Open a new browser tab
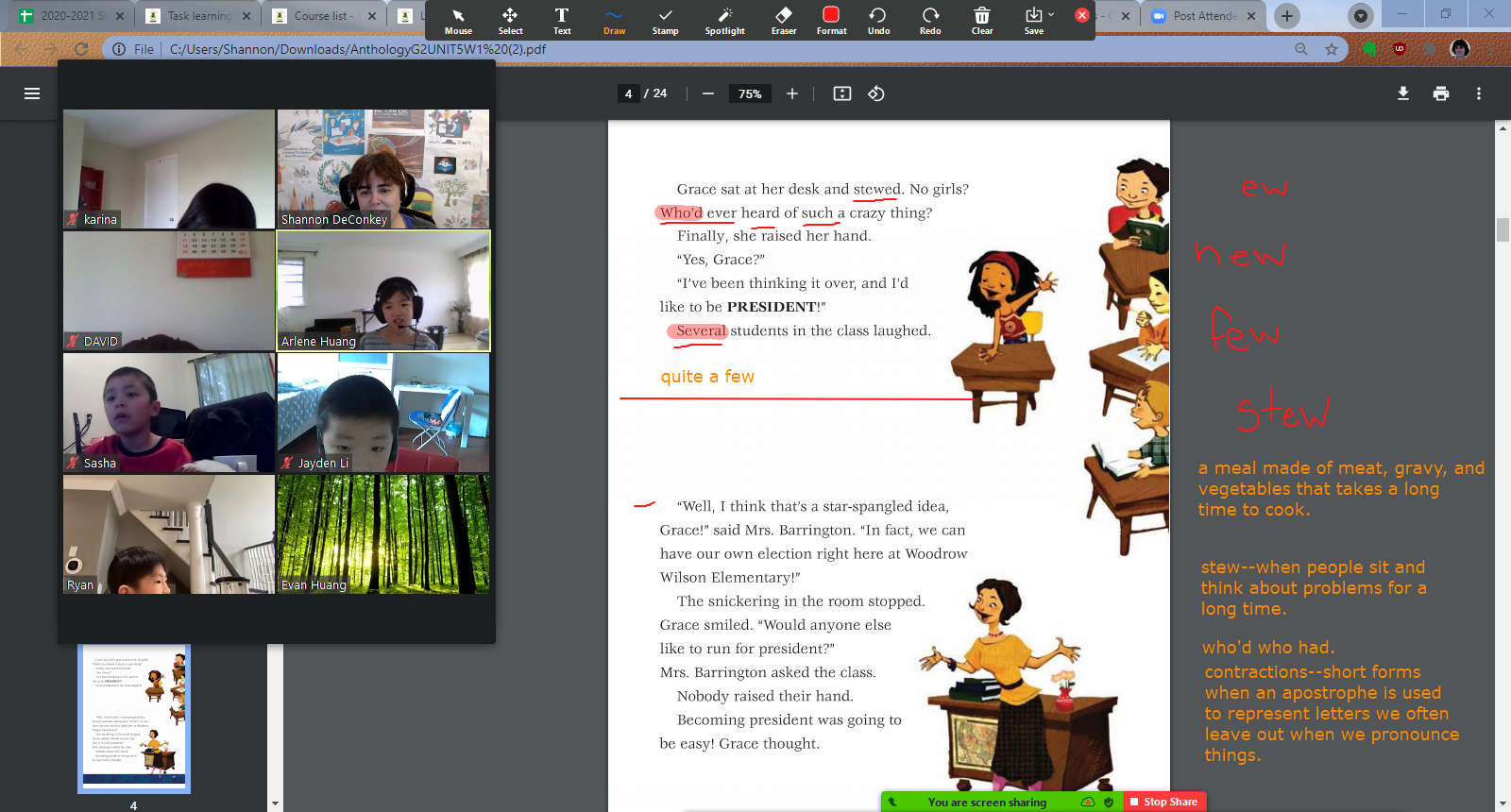Image resolution: width=1511 pixels, height=812 pixels. [1286, 16]
